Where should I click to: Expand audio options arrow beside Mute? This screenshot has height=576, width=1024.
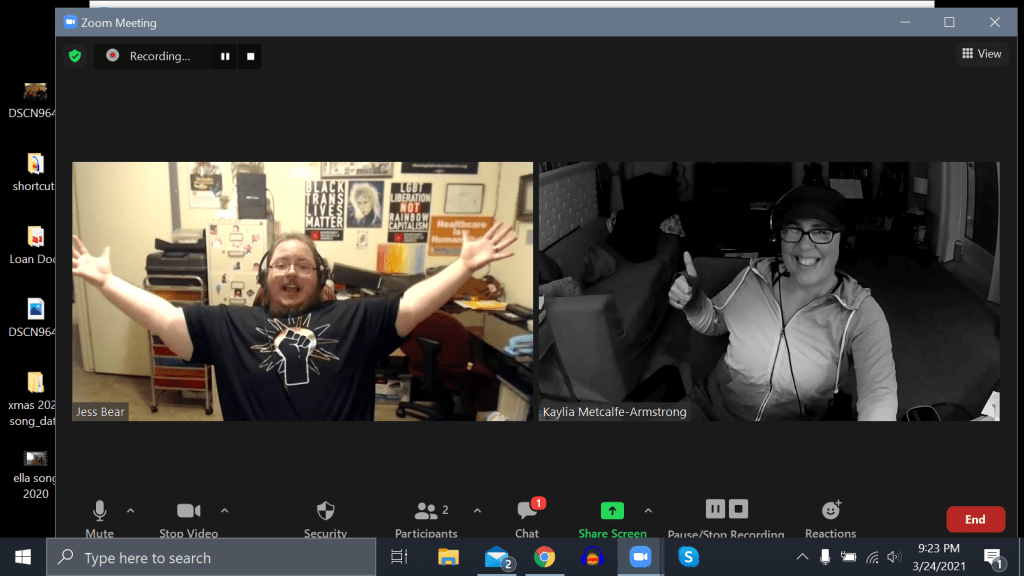(x=130, y=510)
